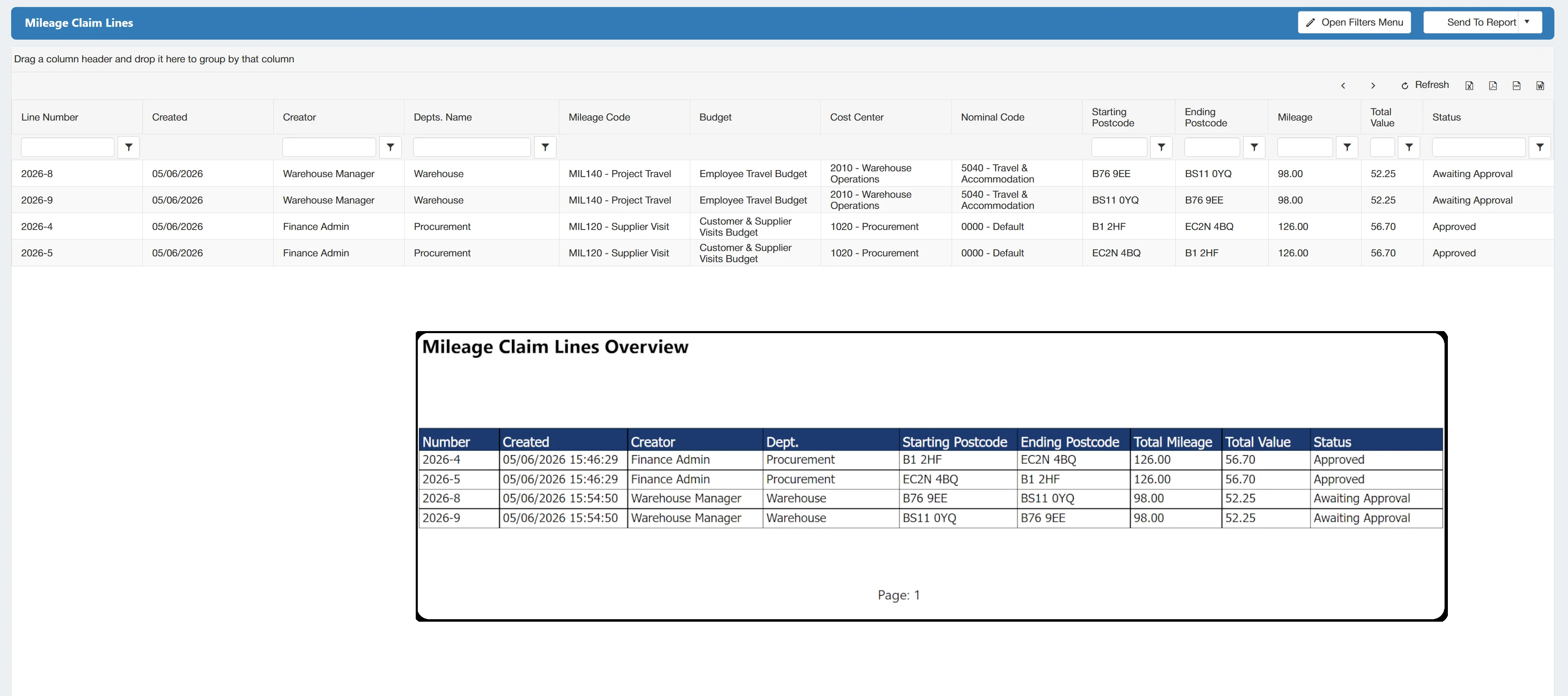Click MIL140 - Project Travel in row 2026-8
This screenshot has height=696, width=1568.
tap(620, 174)
